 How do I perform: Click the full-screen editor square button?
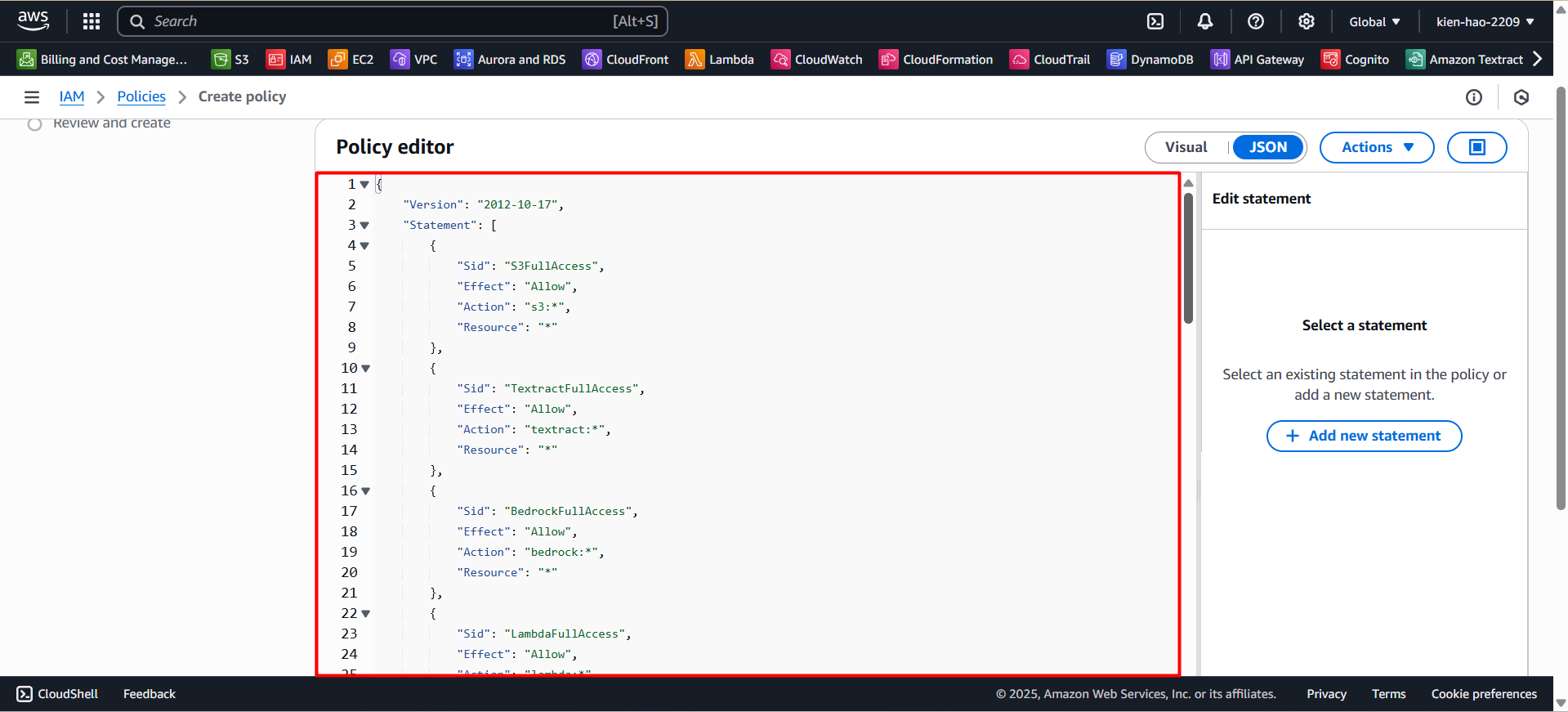(1476, 147)
